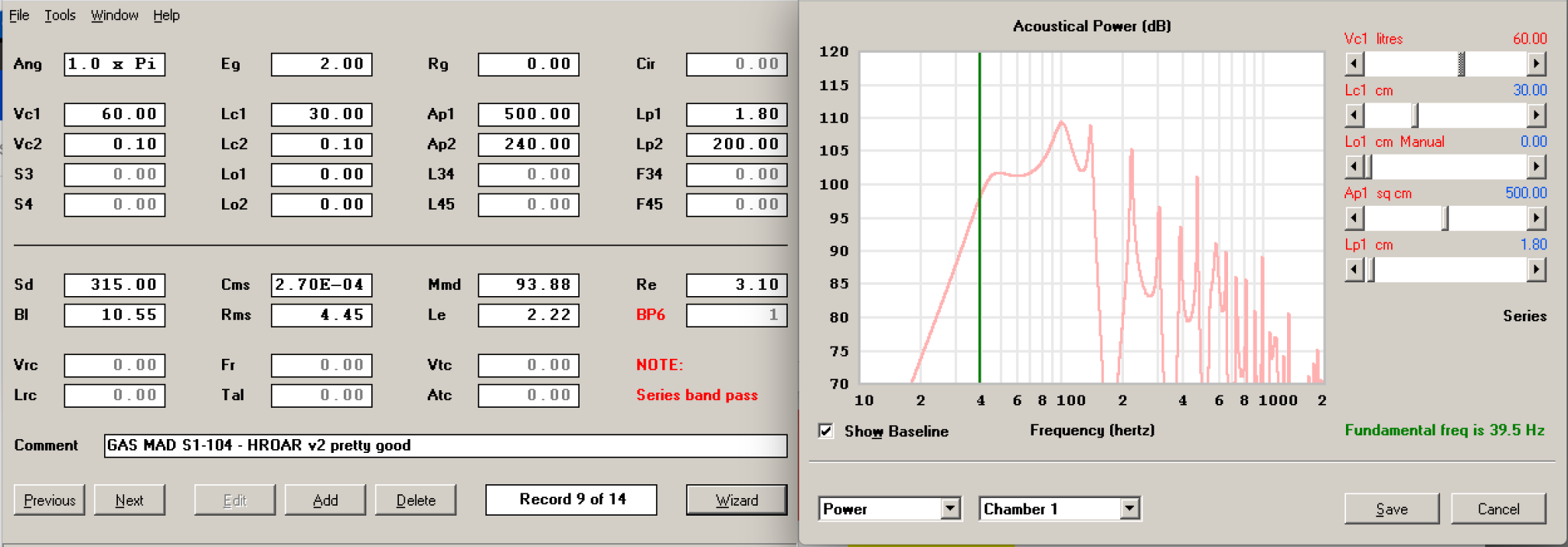Click the Bl field showing 10.55
The width and height of the screenshot is (1568, 547).
(114, 315)
